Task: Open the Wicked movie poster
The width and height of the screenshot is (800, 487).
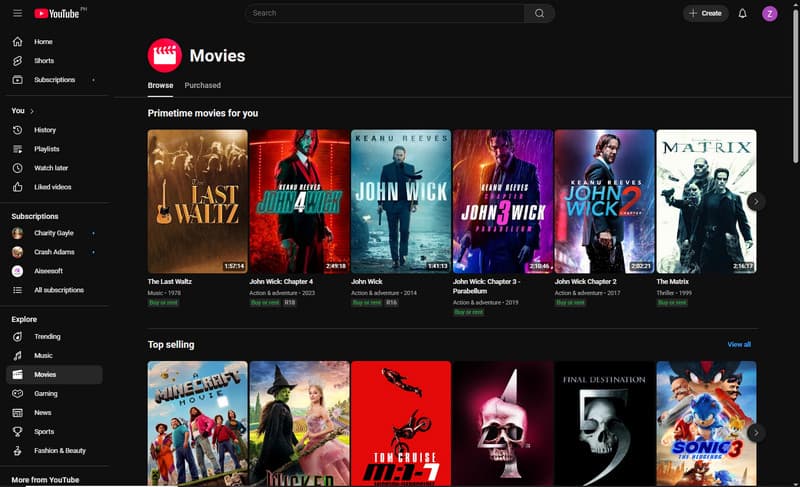Action: click(x=299, y=423)
